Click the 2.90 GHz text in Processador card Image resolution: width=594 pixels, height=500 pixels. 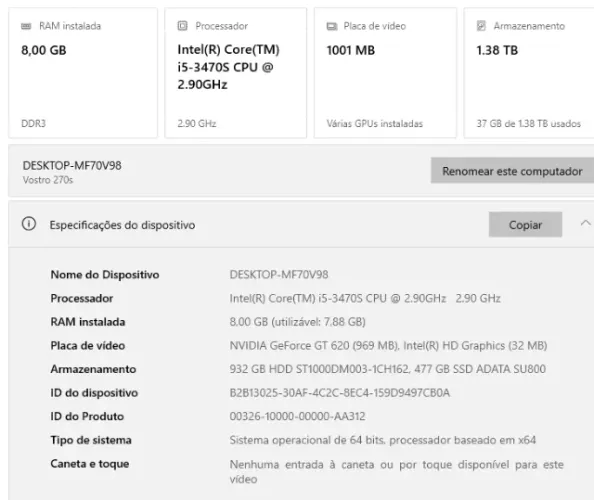coord(197,123)
